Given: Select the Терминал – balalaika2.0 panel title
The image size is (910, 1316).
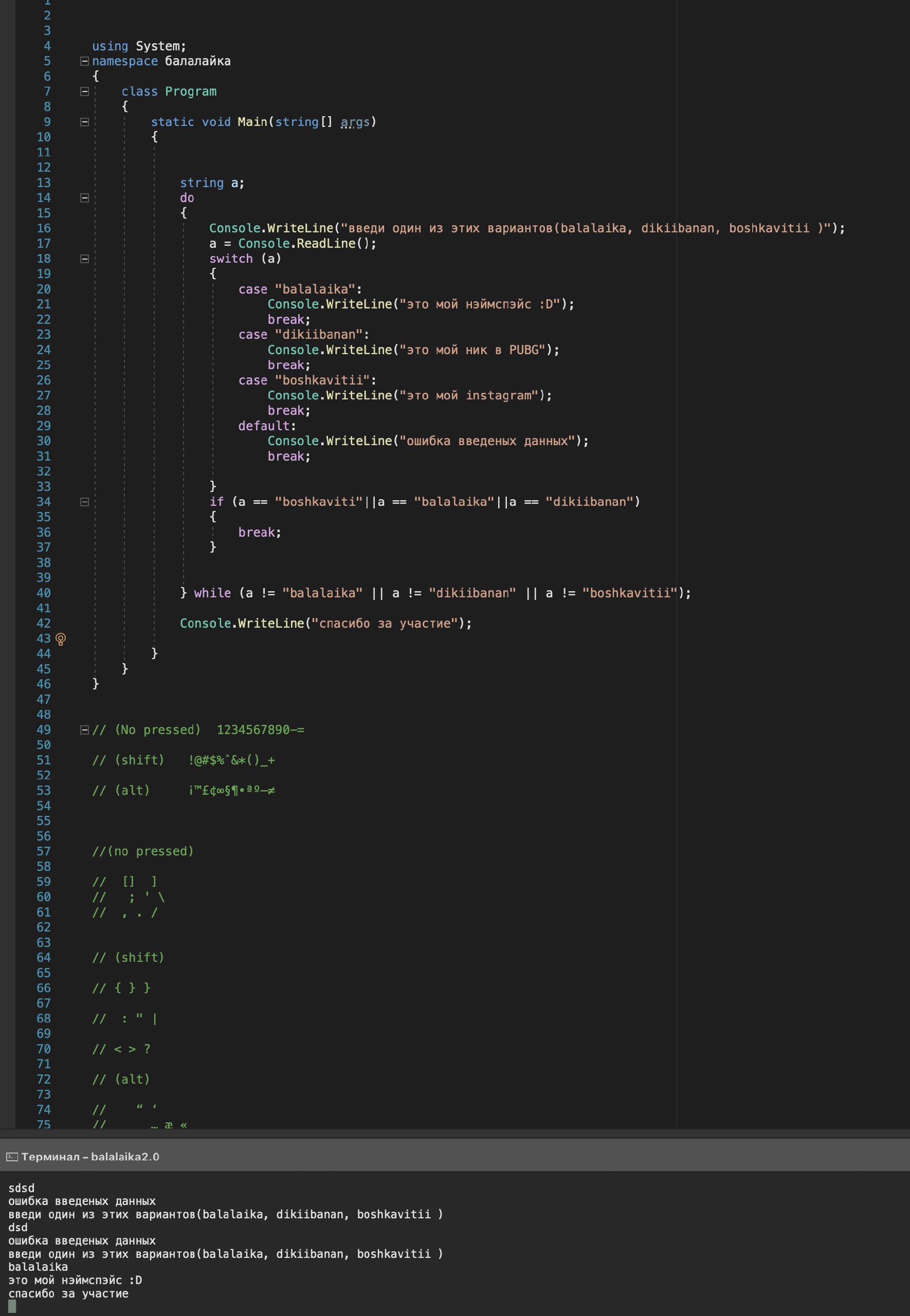Looking at the screenshot, I should (x=90, y=1157).
